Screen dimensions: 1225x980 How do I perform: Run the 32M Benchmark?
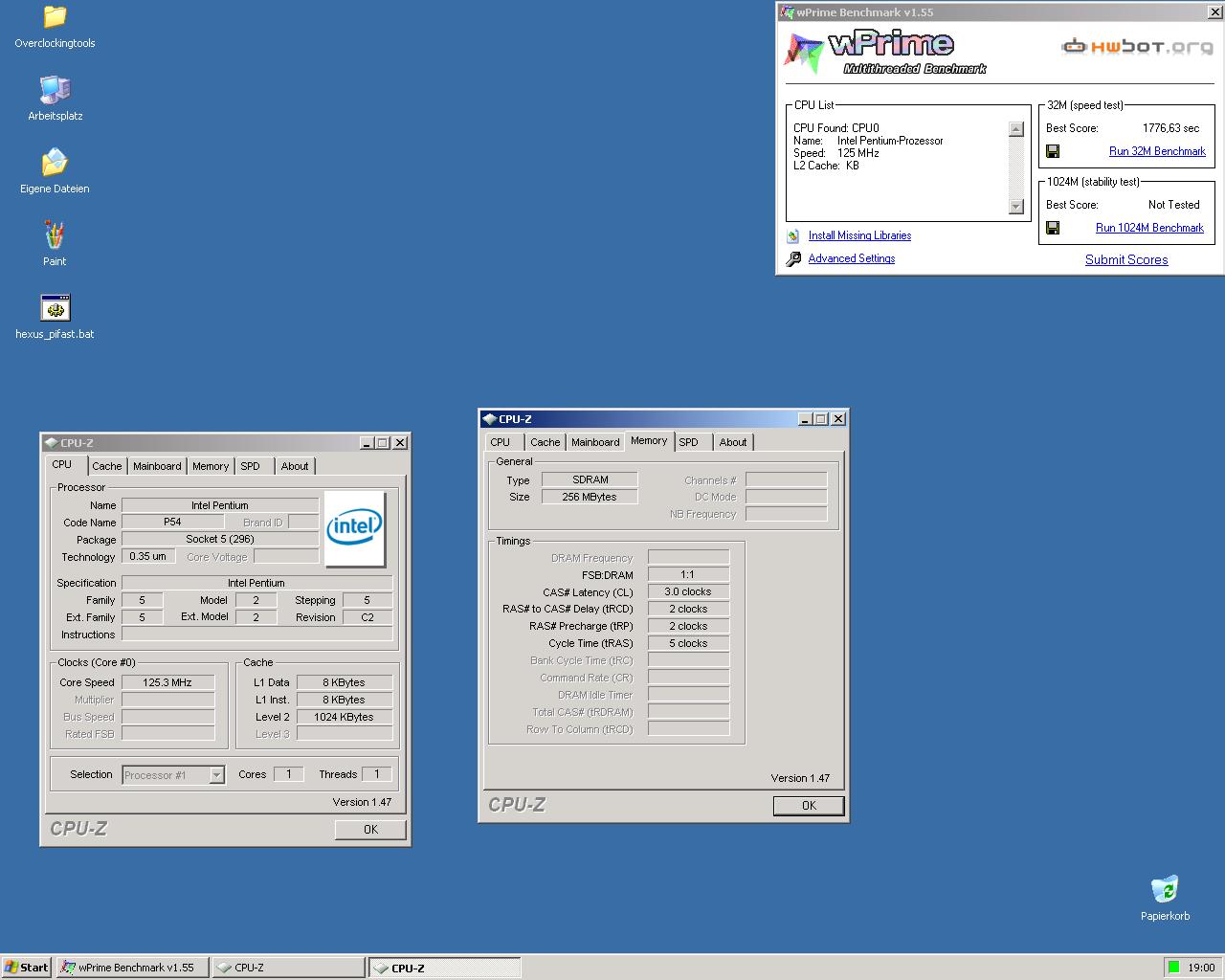click(1157, 151)
